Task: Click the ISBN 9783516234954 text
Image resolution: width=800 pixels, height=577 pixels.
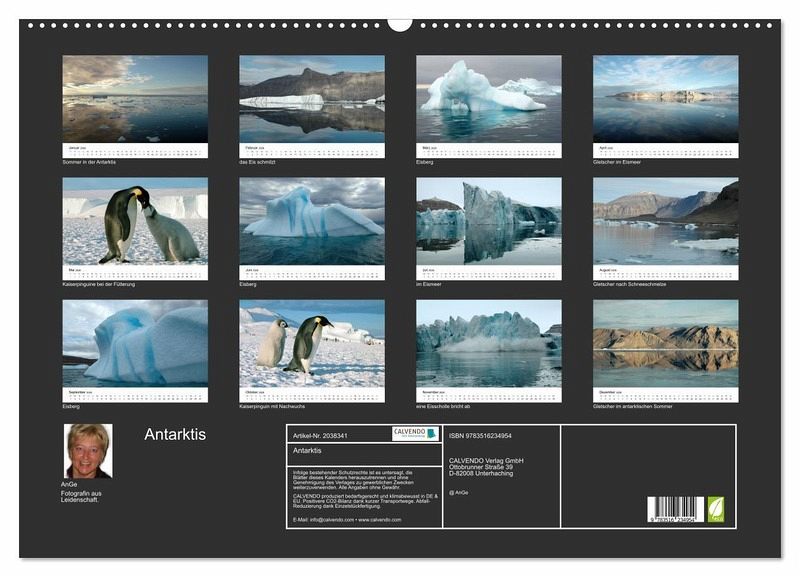Action: 480,436
